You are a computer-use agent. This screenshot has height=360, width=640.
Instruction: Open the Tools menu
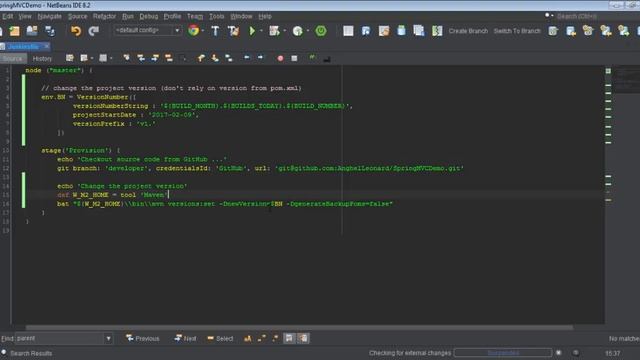(x=217, y=16)
